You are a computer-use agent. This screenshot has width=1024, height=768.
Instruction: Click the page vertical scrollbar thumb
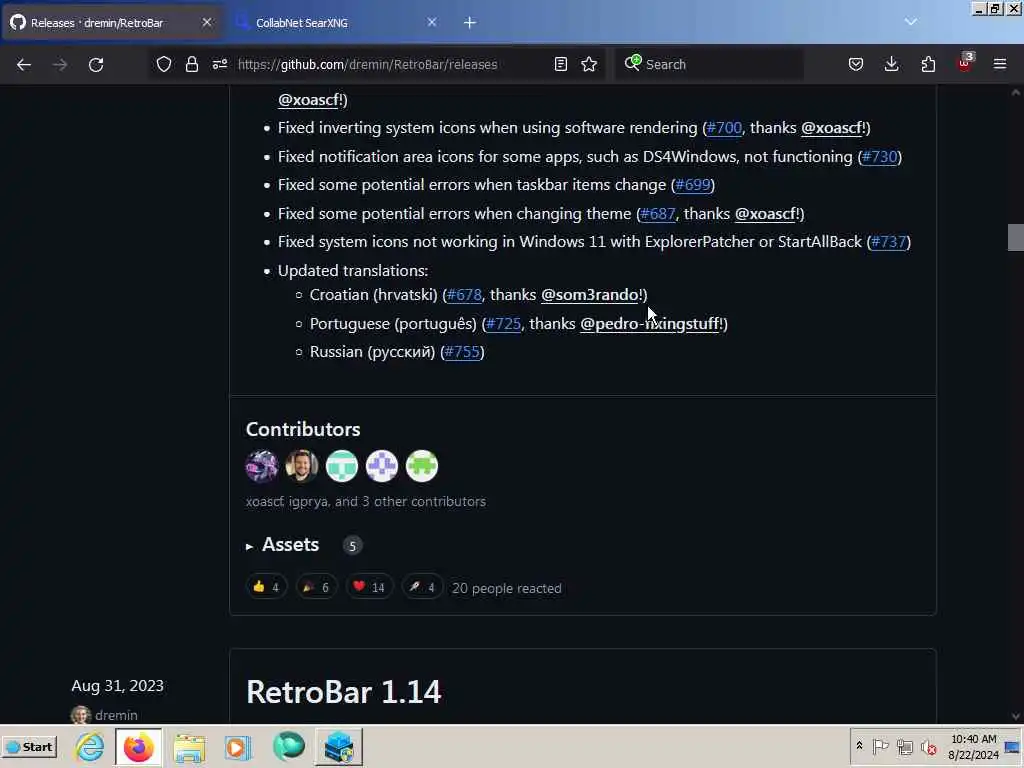click(1015, 238)
